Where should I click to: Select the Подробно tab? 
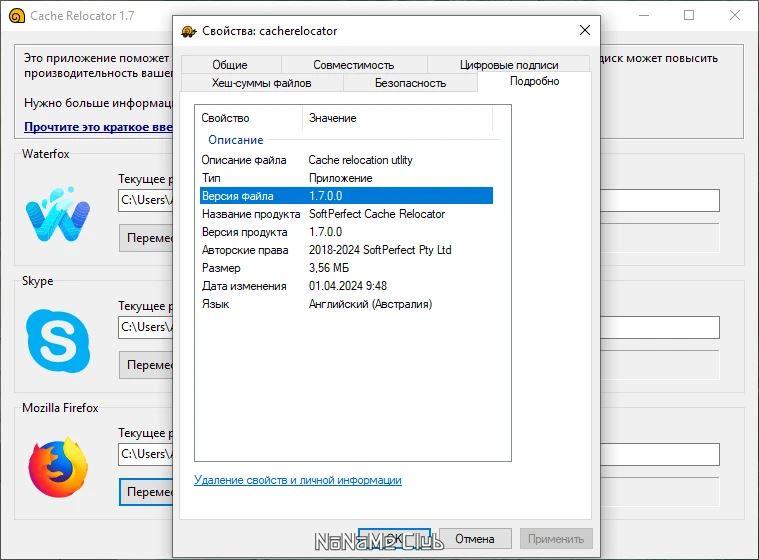534,81
